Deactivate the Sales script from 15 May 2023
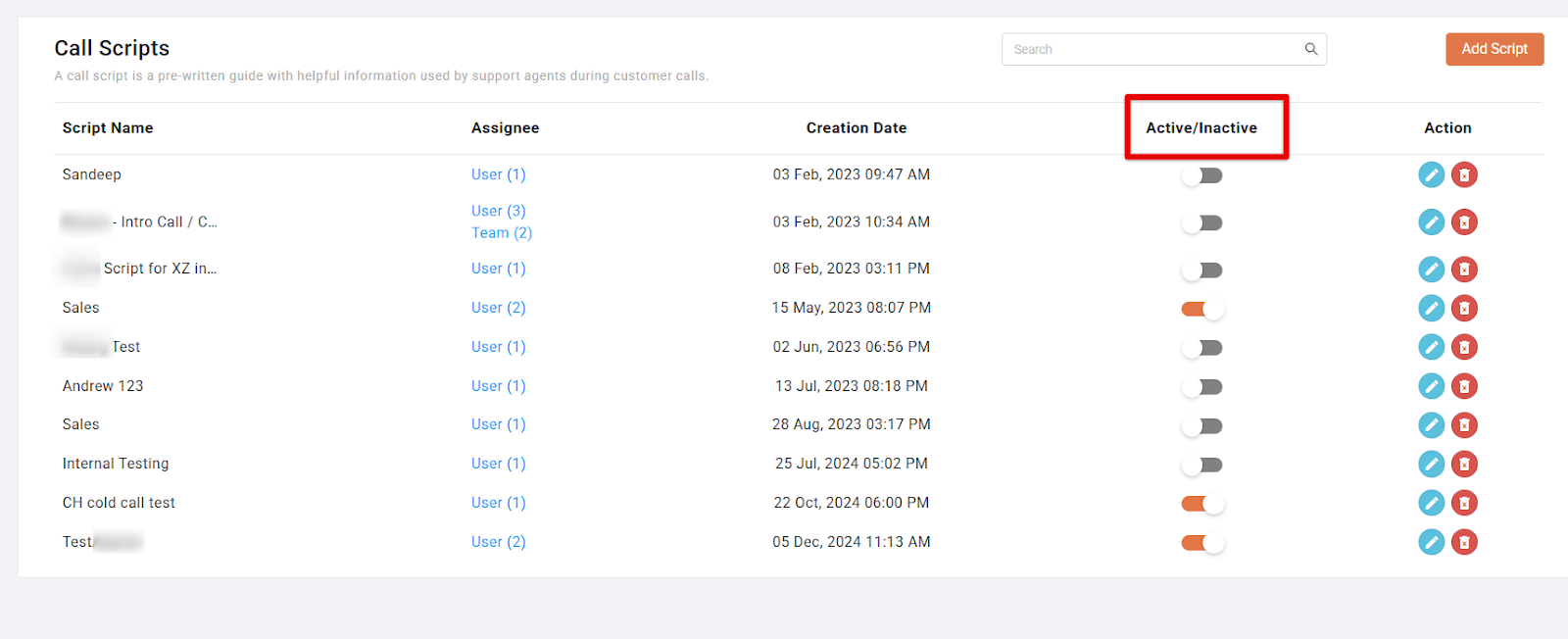 pos(1202,309)
